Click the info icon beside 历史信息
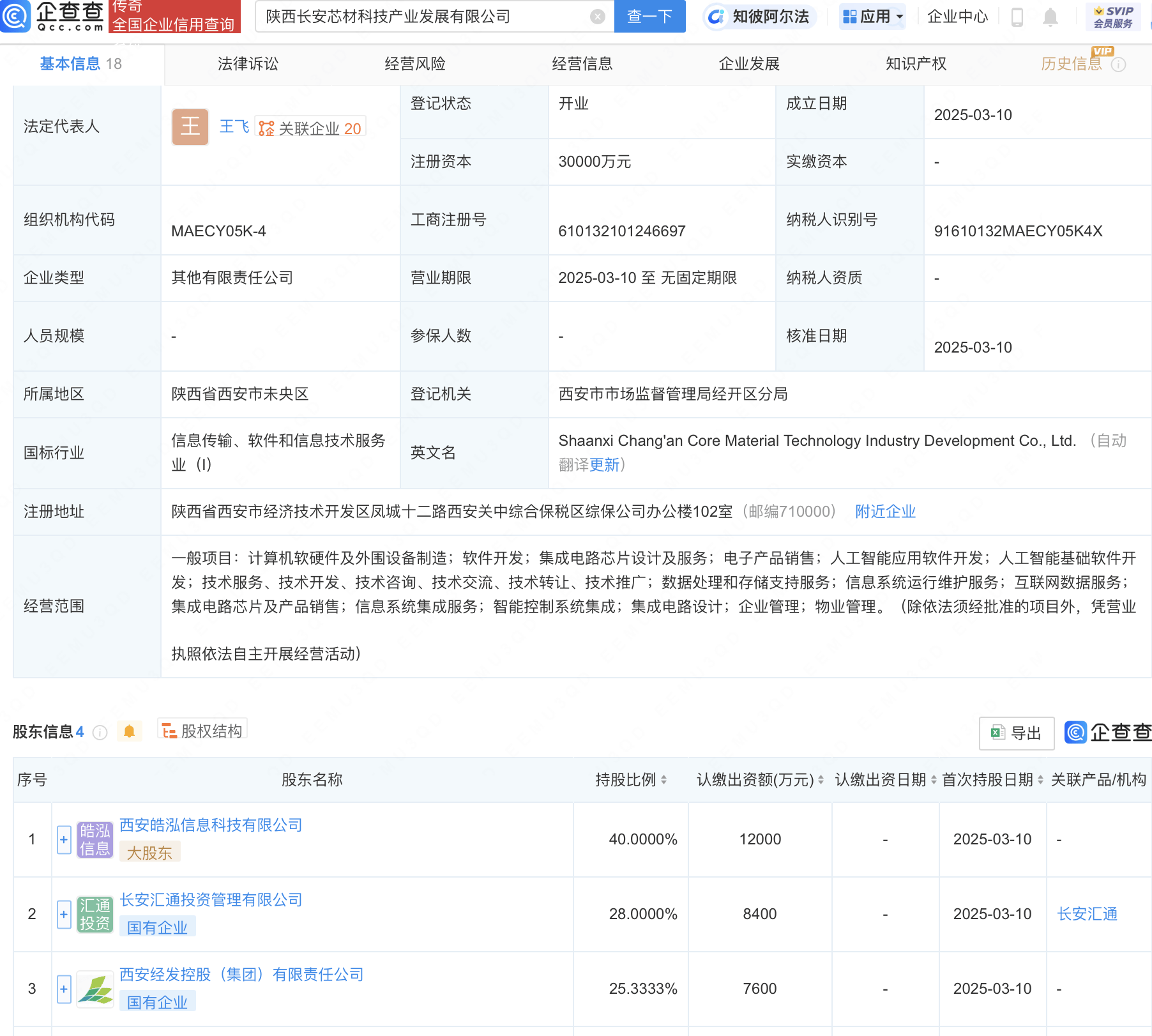1152x1036 pixels. pos(1118,65)
